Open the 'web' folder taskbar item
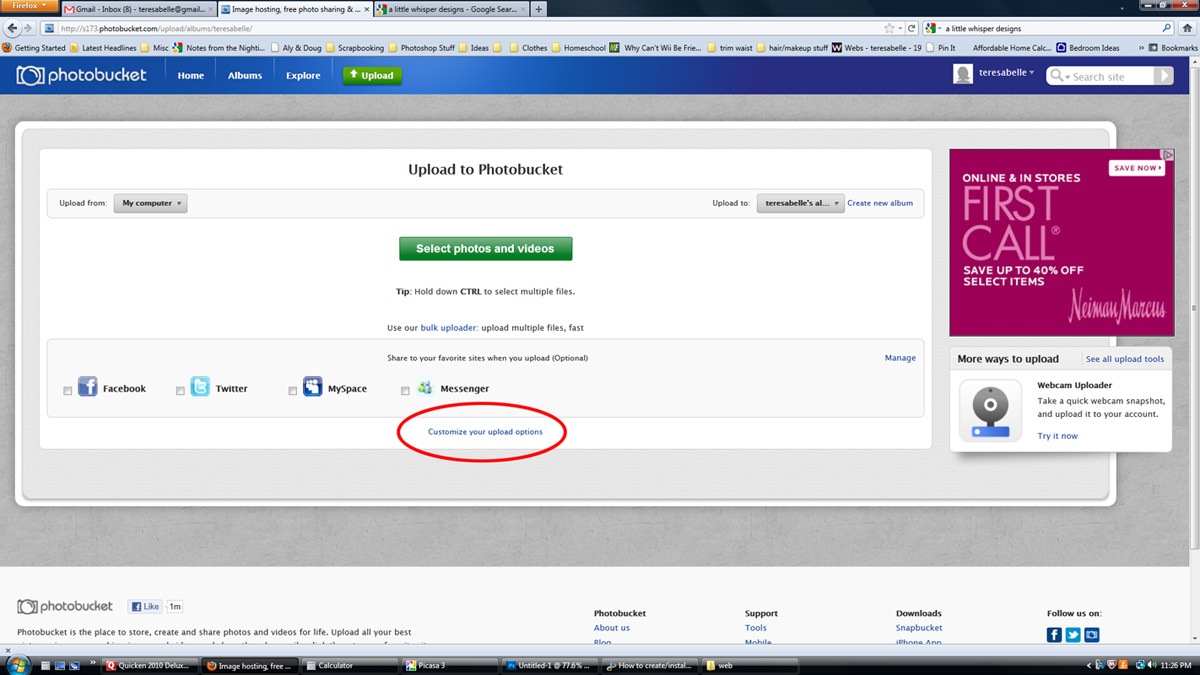The width and height of the screenshot is (1200, 675). click(751, 665)
